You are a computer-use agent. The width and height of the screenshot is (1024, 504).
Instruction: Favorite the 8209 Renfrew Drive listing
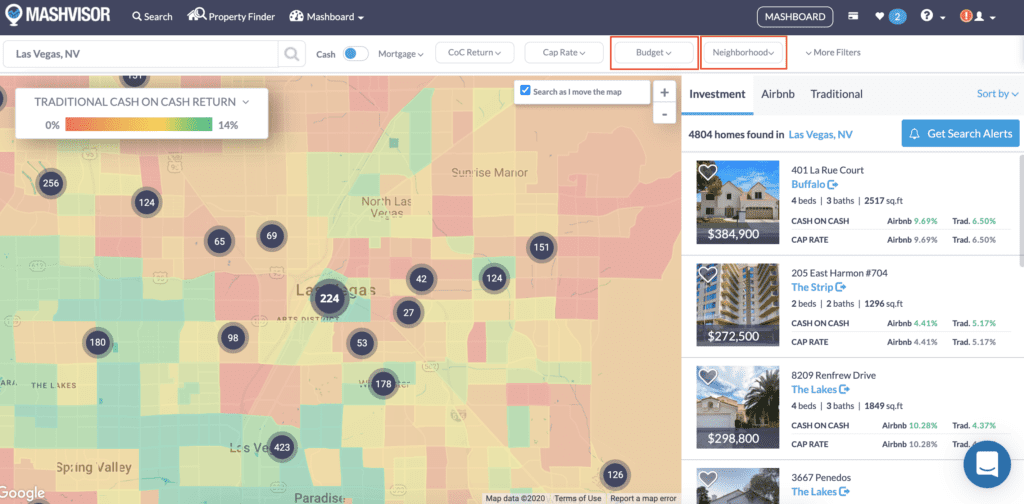coord(708,377)
